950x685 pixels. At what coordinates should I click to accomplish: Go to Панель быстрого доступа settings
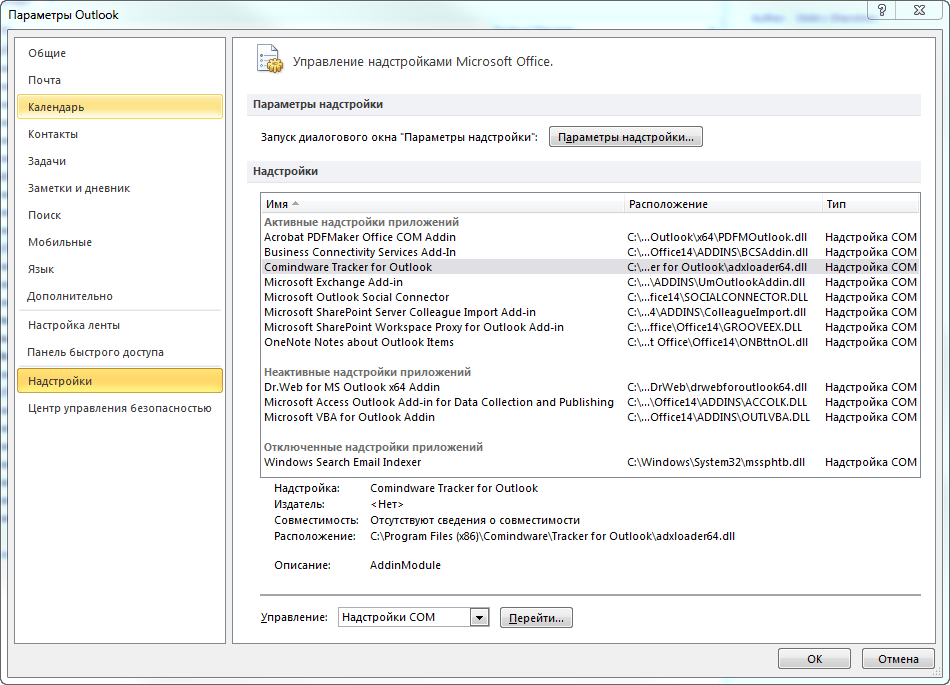click(120, 352)
